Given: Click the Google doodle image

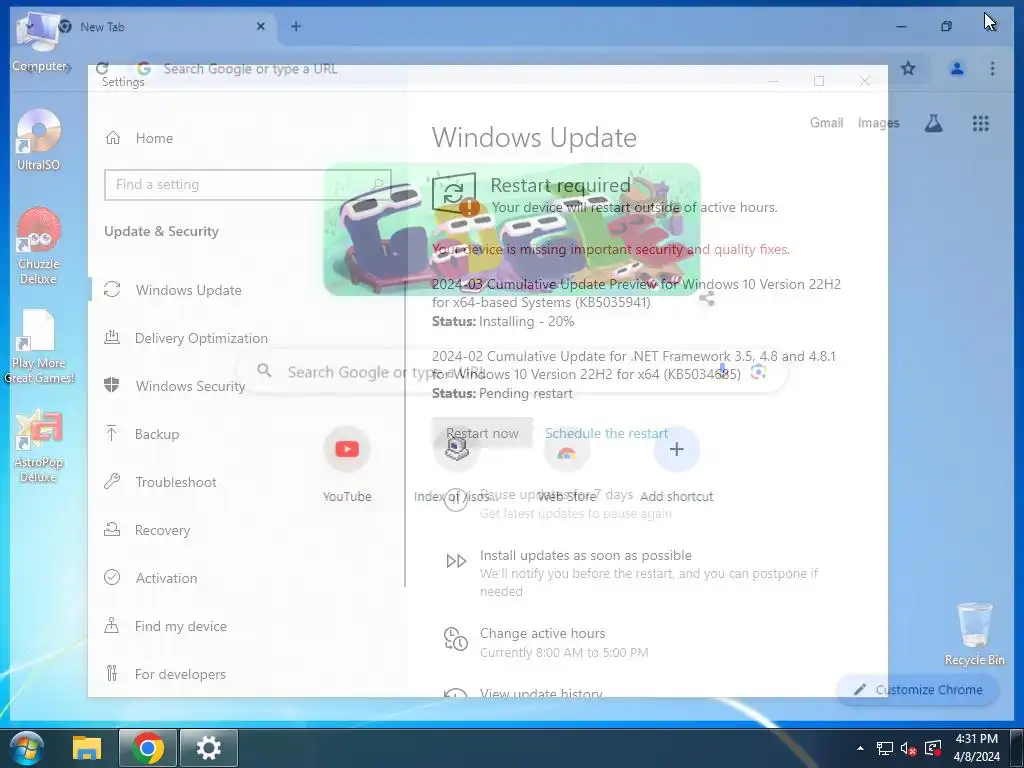Looking at the screenshot, I should pos(512,229).
